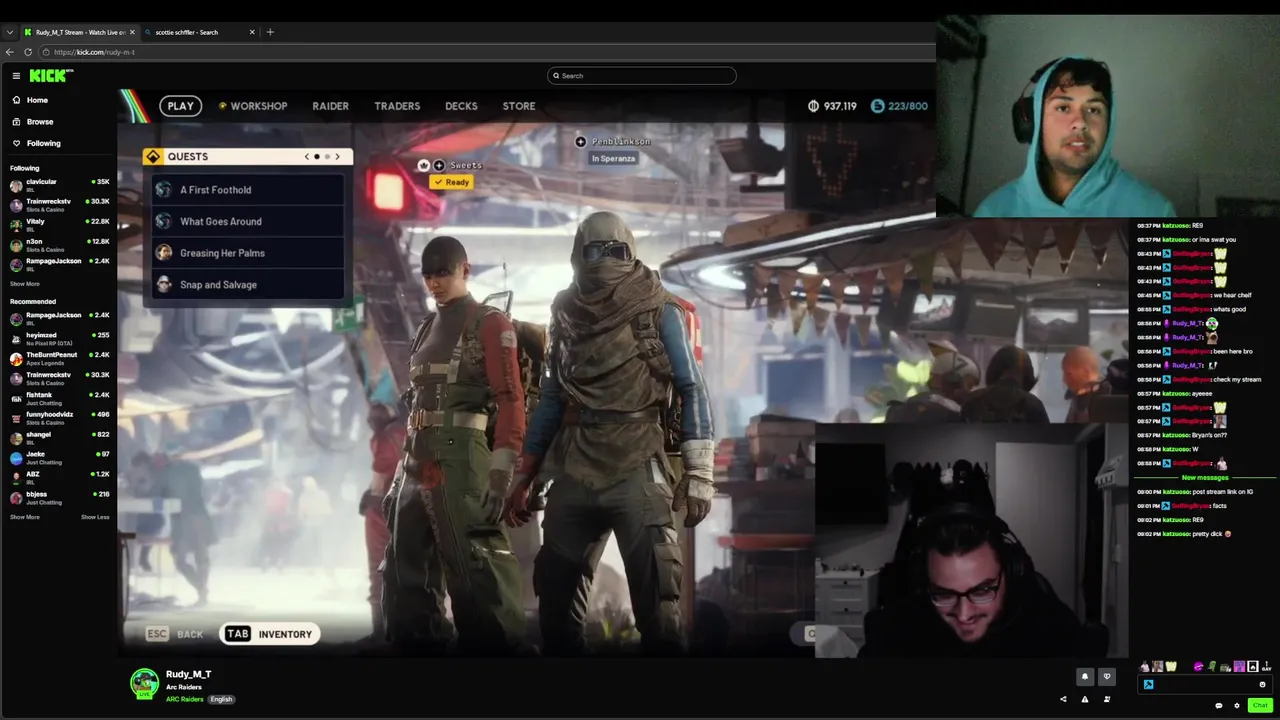Screen dimensions: 1280x720
Task: Click the Kick logo
Action: (50, 76)
